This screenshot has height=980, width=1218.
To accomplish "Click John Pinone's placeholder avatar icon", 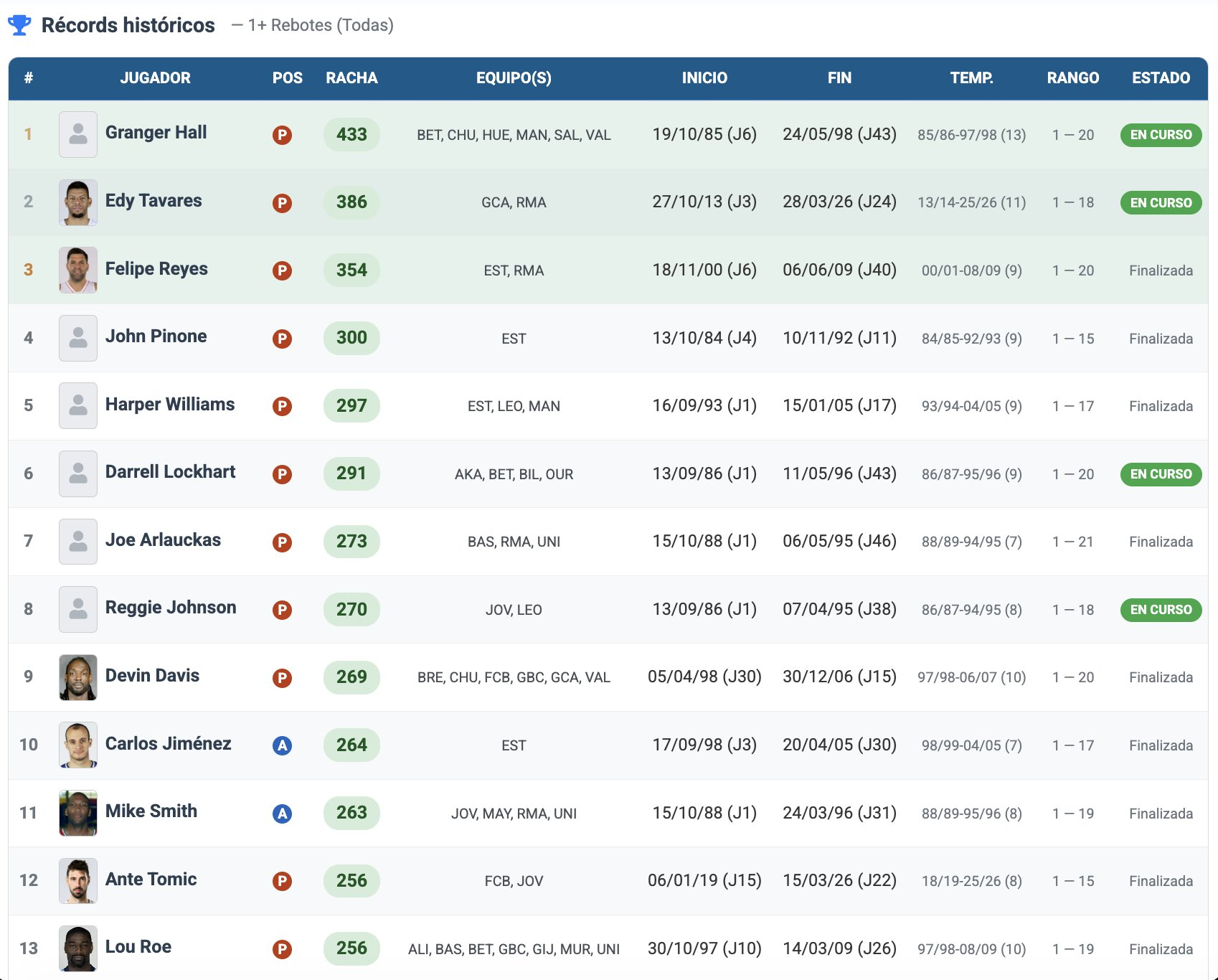I will (78, 338).
